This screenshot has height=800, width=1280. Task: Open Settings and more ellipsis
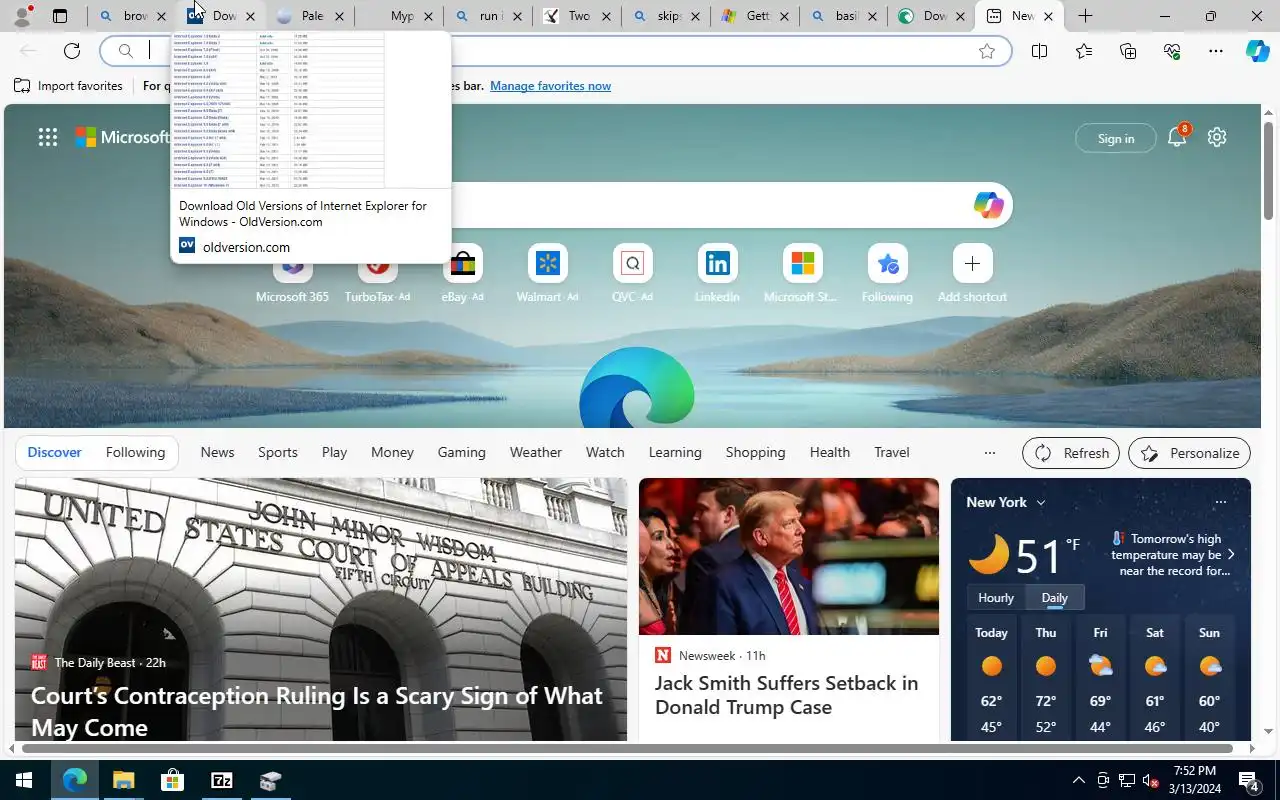pos(1216,51)
